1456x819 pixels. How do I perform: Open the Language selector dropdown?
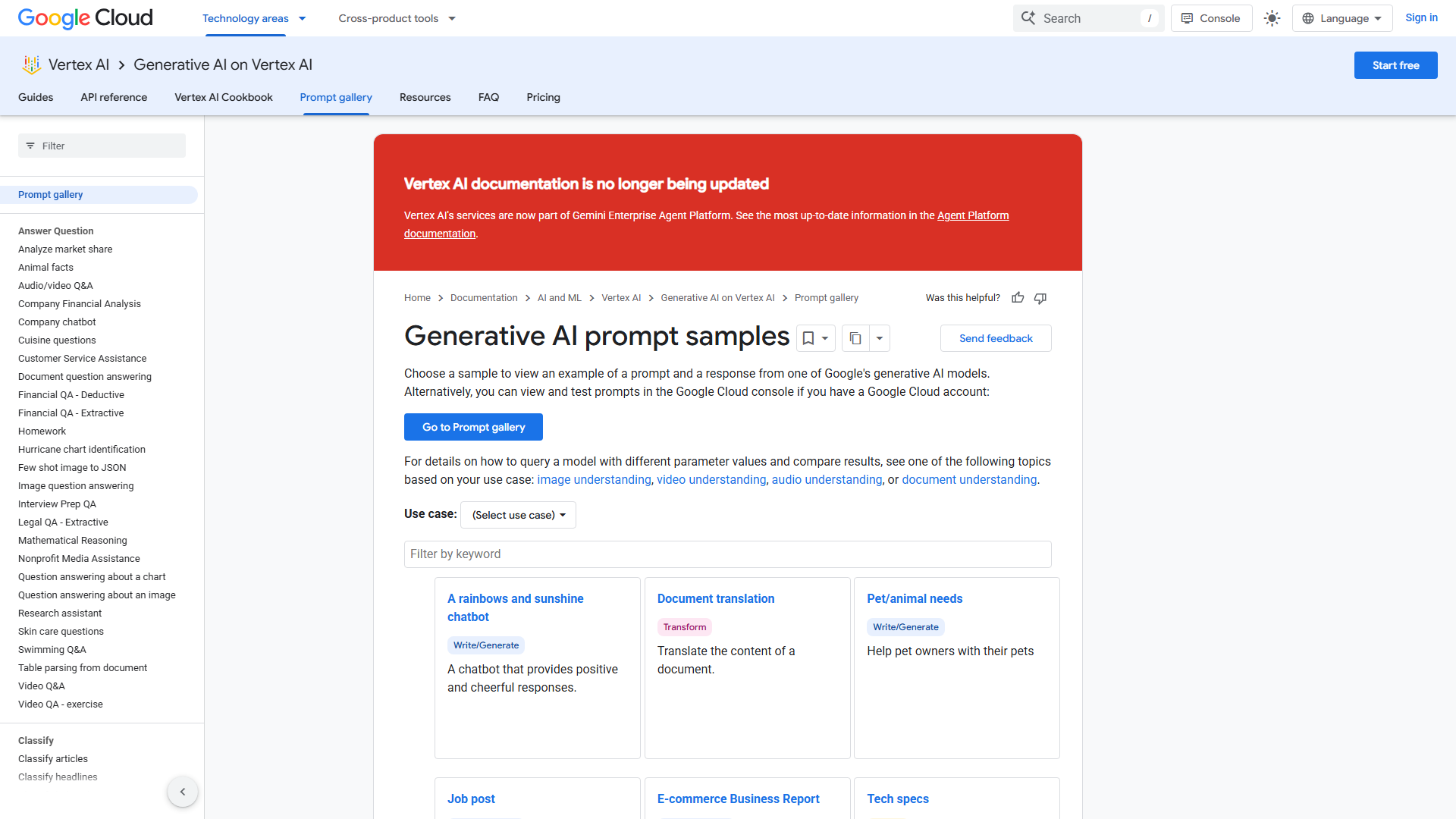1342,18
